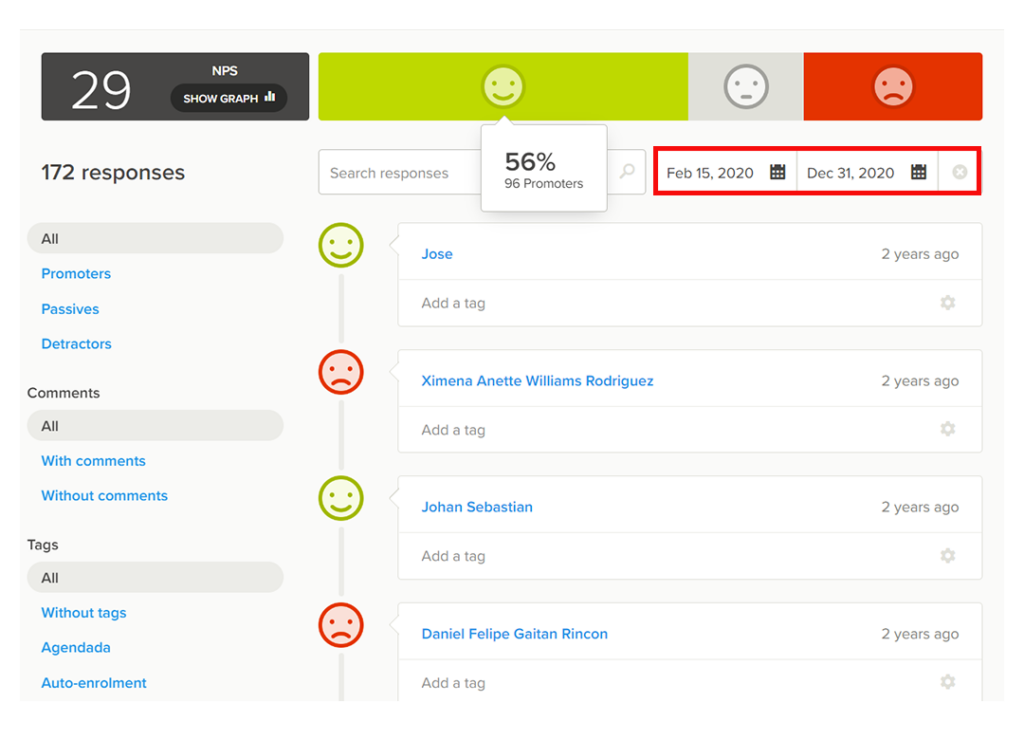Open the start date calendar icon
The width and height of the screenshot is (1024, 740).
[x=777, y=172]
